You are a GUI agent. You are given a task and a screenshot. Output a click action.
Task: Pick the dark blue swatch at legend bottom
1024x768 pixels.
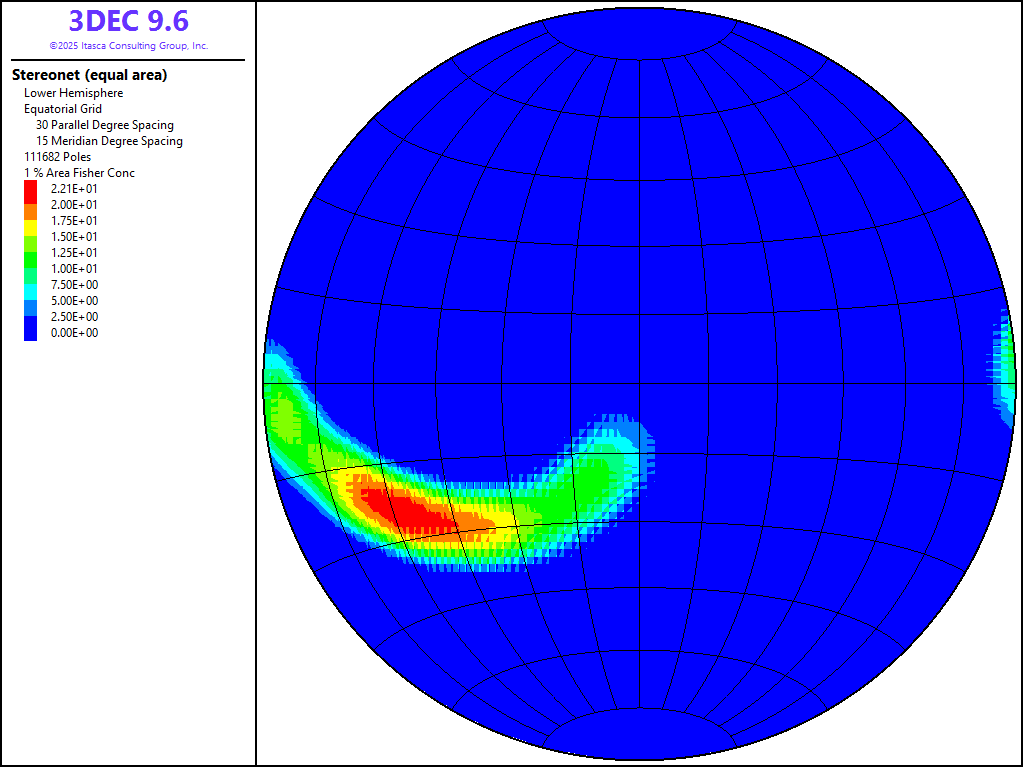[31, 333]
